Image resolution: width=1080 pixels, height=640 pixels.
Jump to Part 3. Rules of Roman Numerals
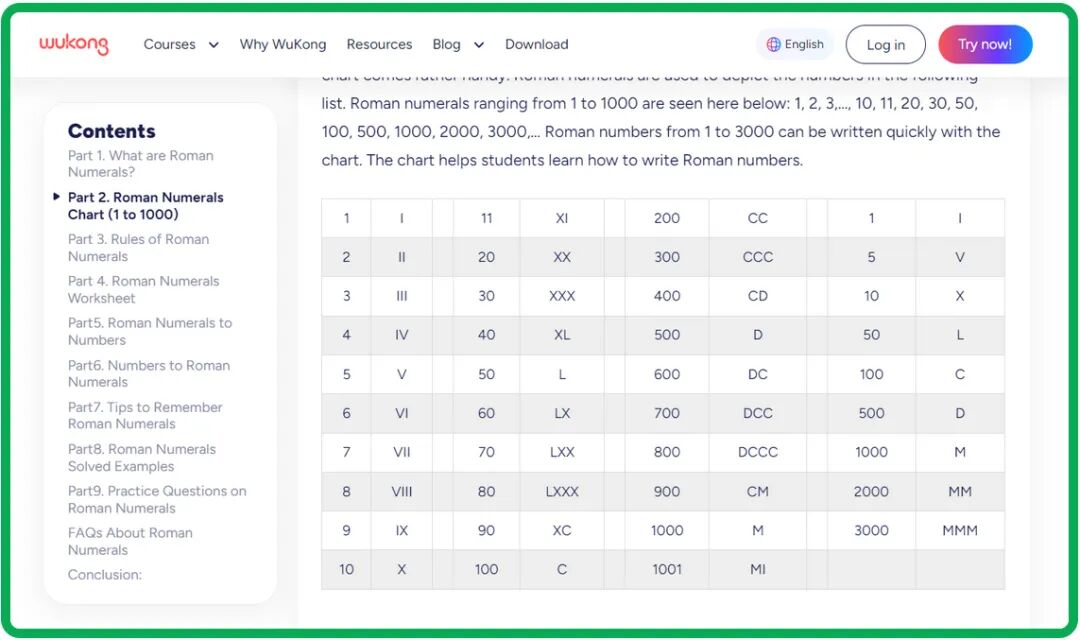click(138, 248)
